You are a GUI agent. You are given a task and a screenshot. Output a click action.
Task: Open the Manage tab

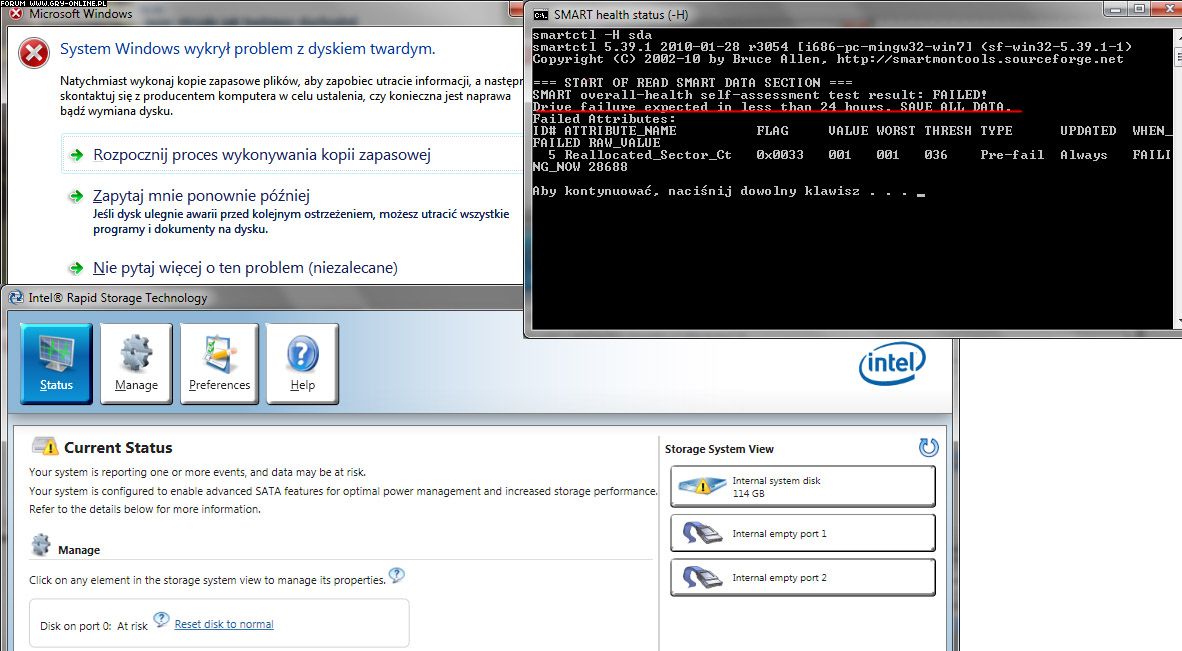pyautogui.click(x=136, y=364)
